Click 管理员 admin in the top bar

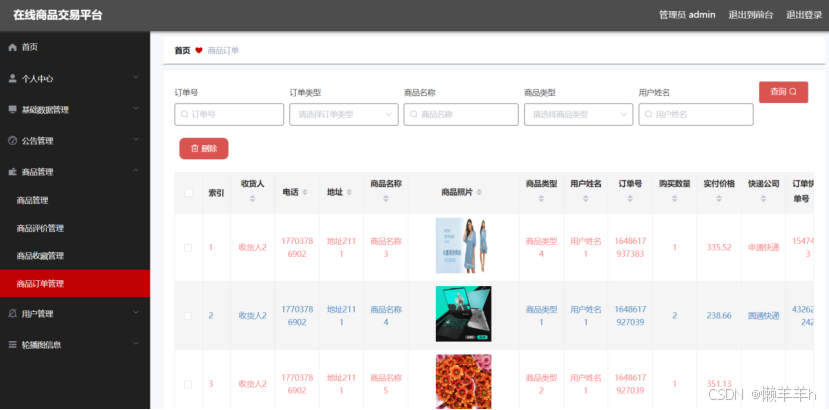click(687, 15)
